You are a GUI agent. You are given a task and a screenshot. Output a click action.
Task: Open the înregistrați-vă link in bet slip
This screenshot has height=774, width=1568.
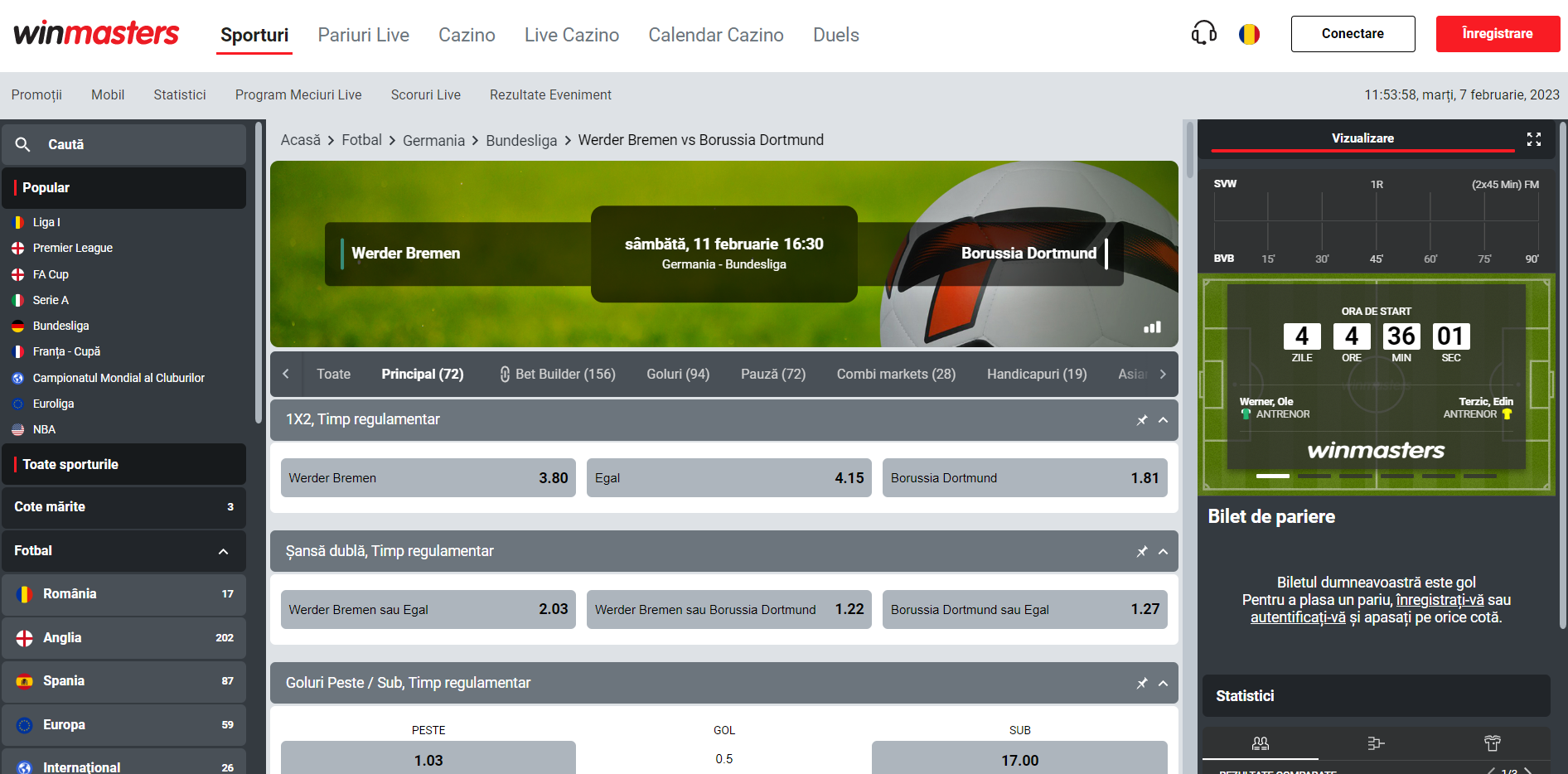point(1440,600)
